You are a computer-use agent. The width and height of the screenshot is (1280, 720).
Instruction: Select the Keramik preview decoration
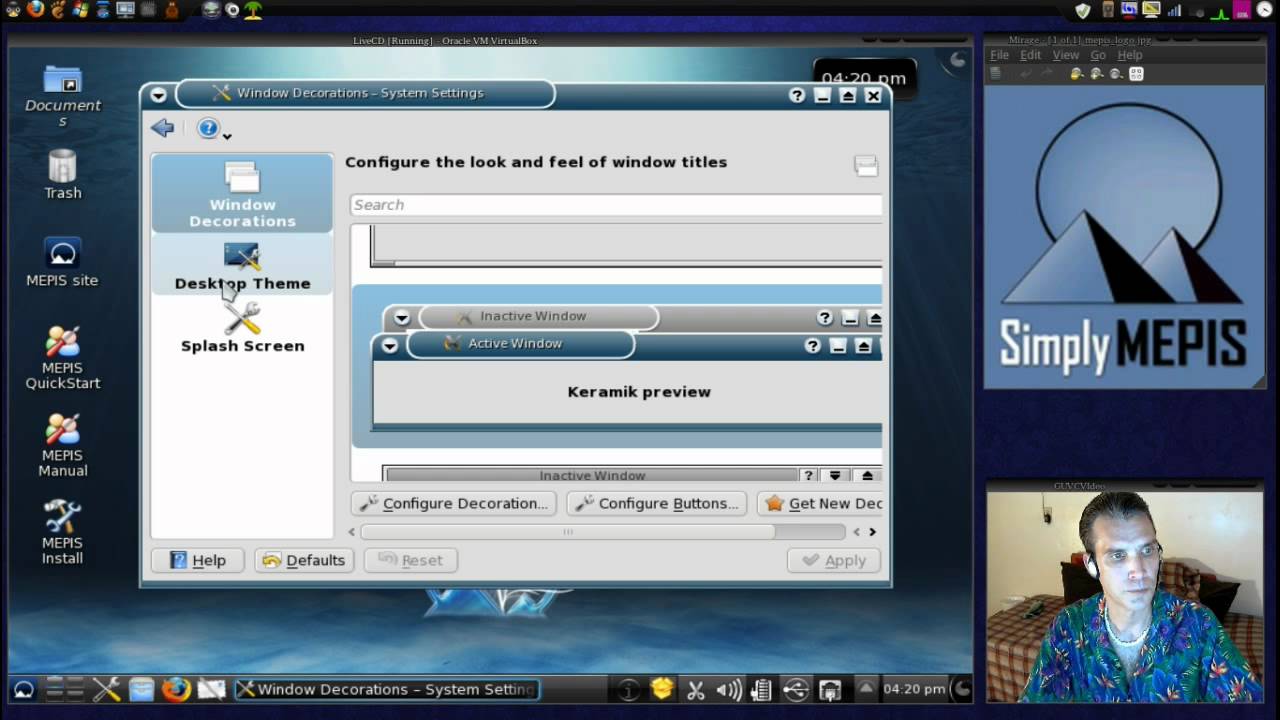point(617,366)
